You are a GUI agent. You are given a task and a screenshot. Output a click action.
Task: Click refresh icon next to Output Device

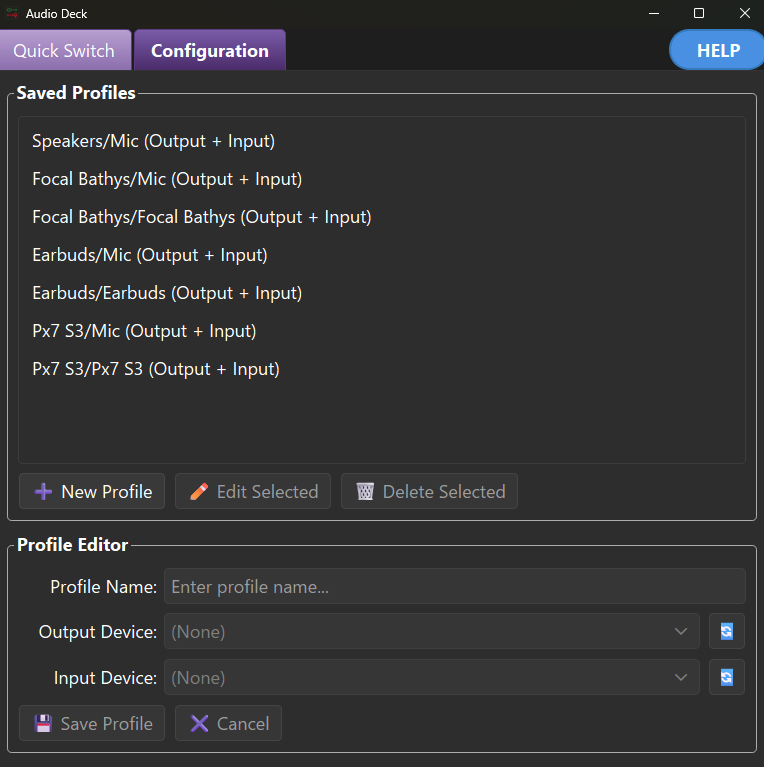pyautogui.click(x=727, y=631)
